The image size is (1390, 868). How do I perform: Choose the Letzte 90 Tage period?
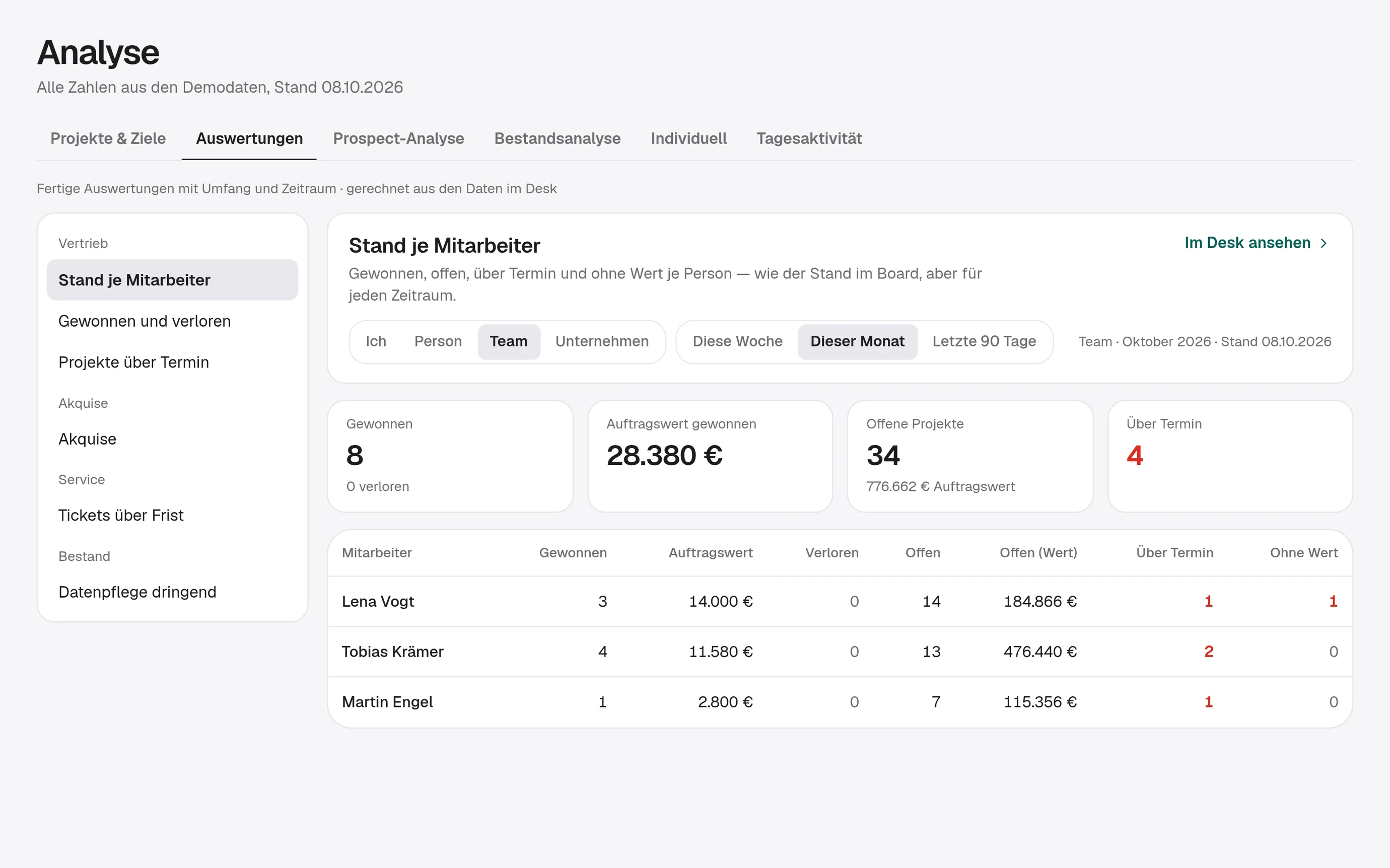tap(984, 341)
